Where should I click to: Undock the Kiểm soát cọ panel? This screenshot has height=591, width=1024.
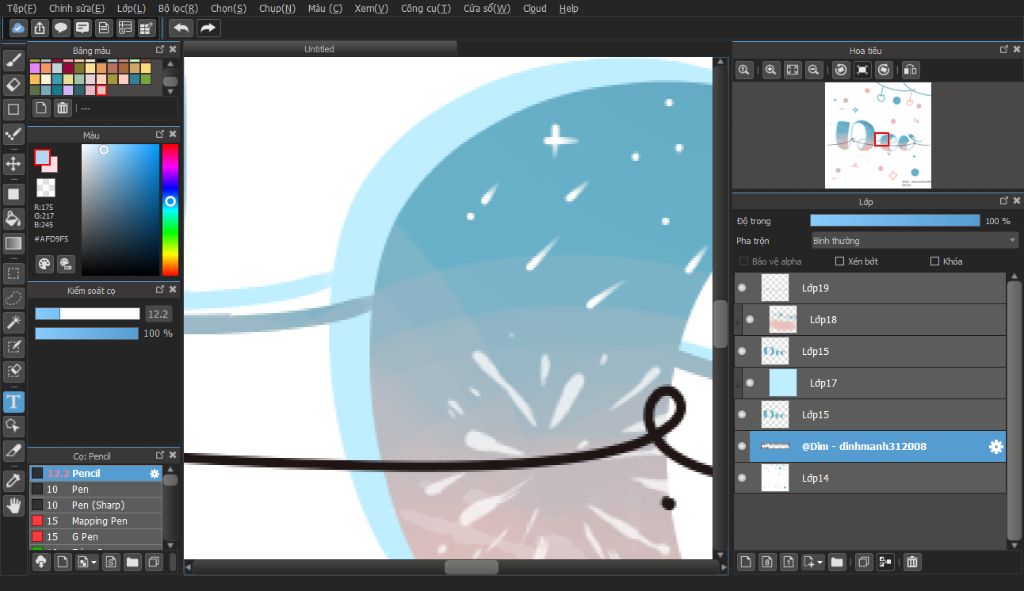(x=160, y=289)
